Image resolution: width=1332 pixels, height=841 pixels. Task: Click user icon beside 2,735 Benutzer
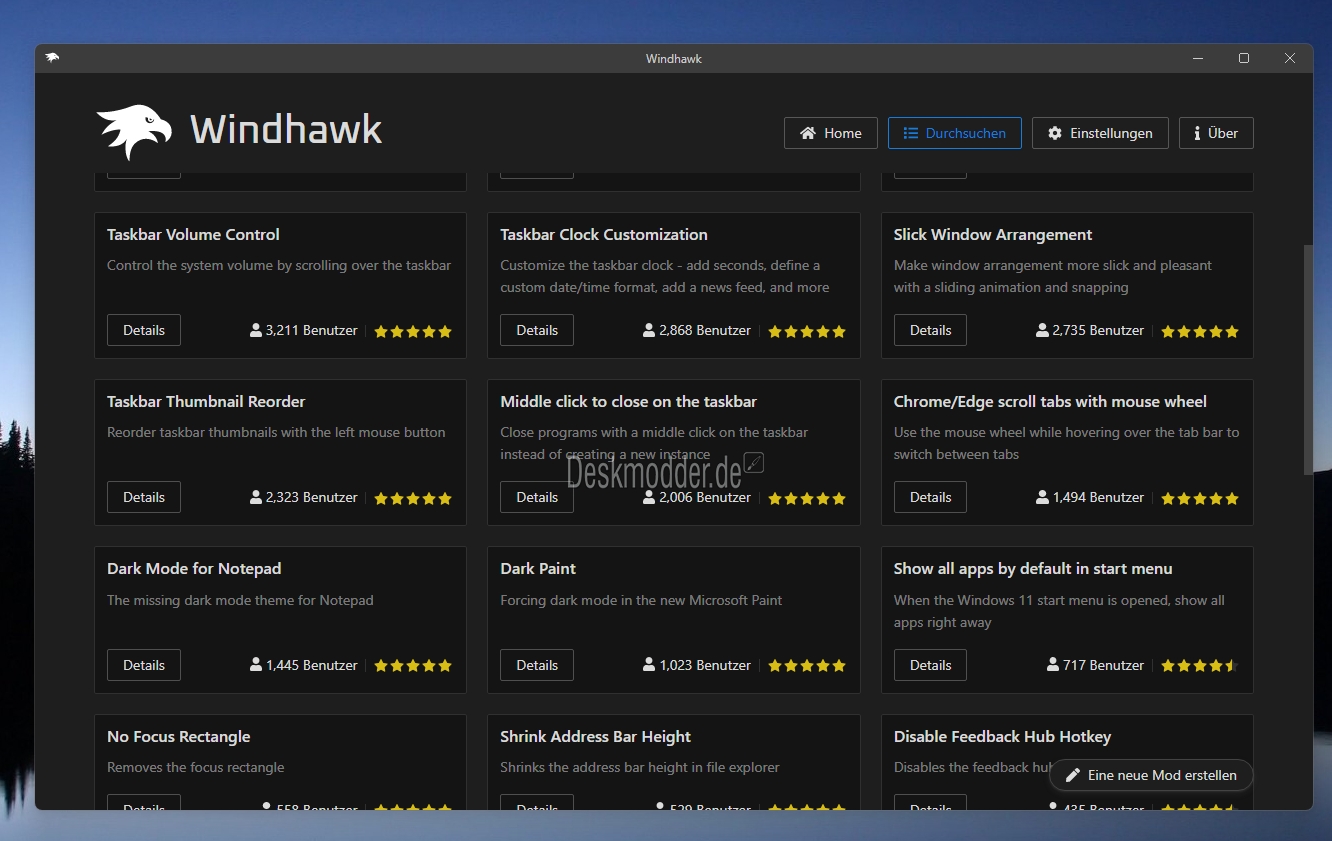click(x=1042, y=330)
